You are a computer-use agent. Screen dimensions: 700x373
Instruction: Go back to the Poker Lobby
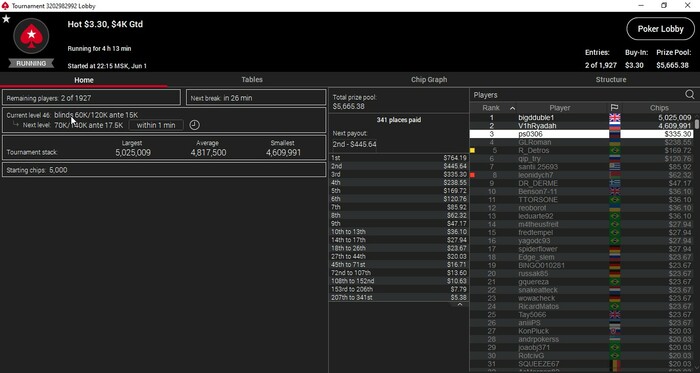click(660, 29)
